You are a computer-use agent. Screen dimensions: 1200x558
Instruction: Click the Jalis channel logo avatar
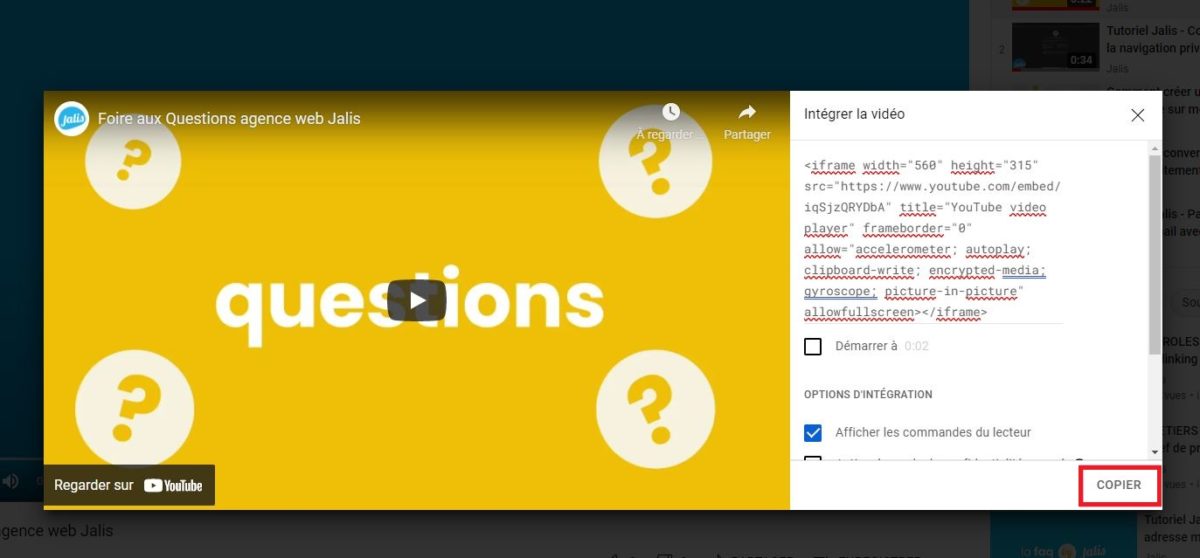pyautogui.click(x=71, y=118)
